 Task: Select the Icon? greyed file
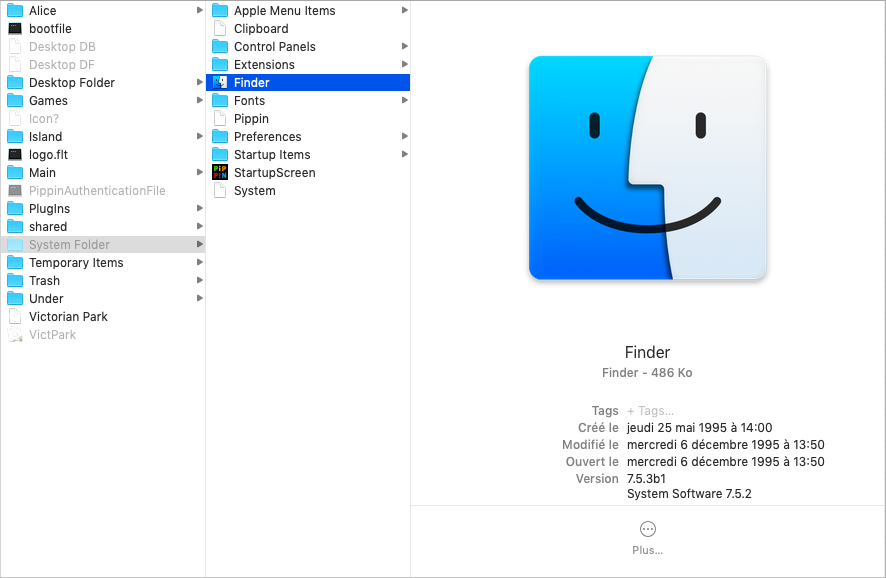pos(44,119)
